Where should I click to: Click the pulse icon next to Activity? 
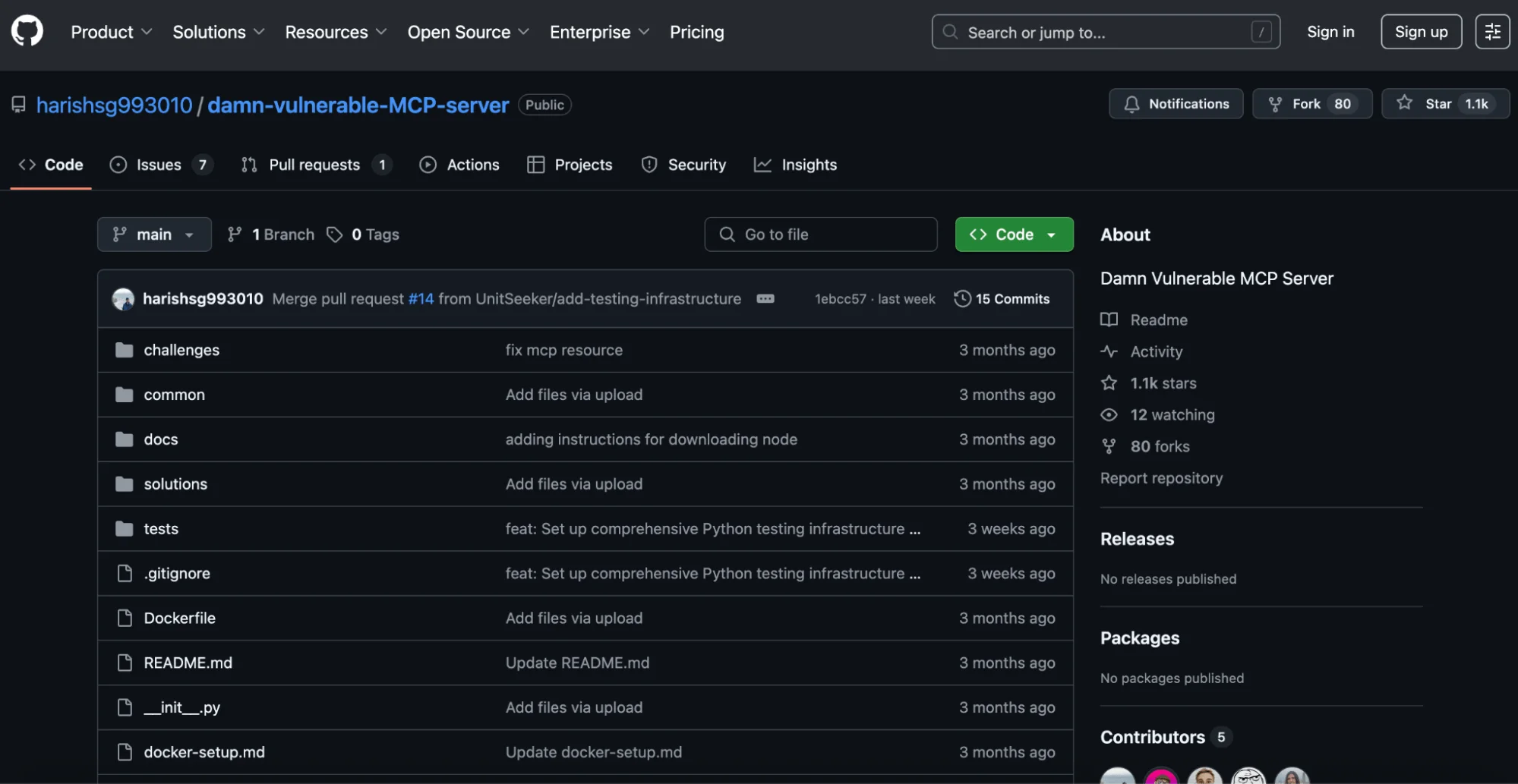[x=1109, y=351]
